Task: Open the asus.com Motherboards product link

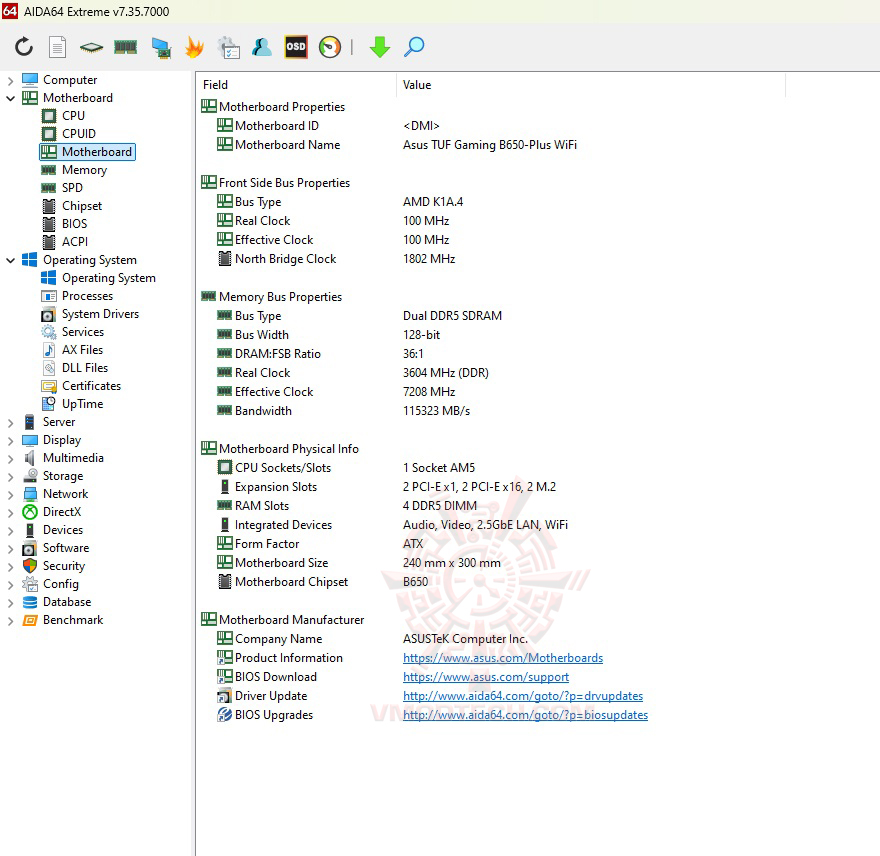Action: click(x=503, y=658)
